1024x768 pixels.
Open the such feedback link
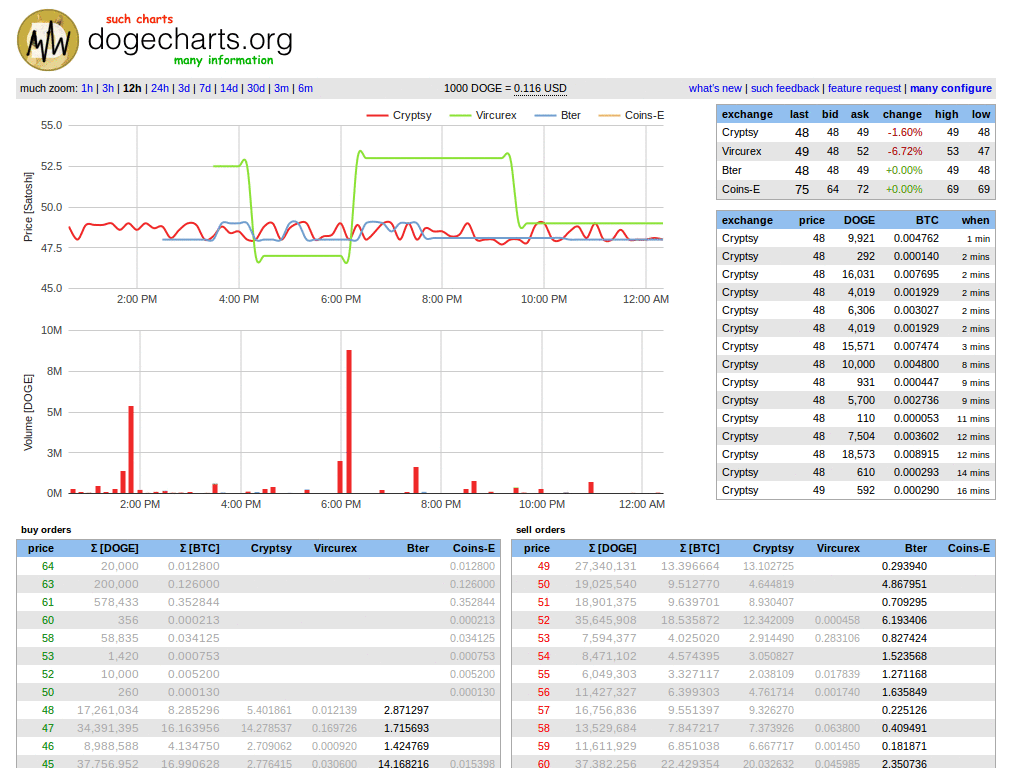click(785, 88)
